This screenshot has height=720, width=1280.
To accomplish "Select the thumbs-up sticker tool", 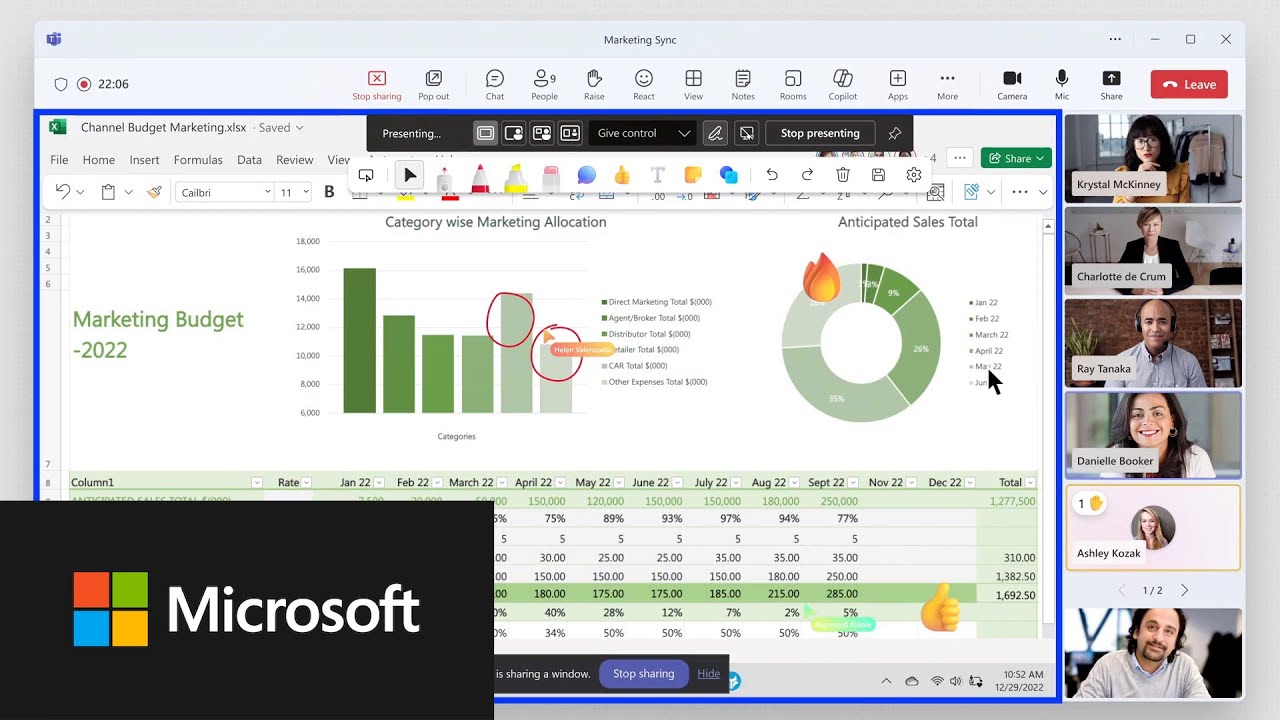I will [622, 176].
